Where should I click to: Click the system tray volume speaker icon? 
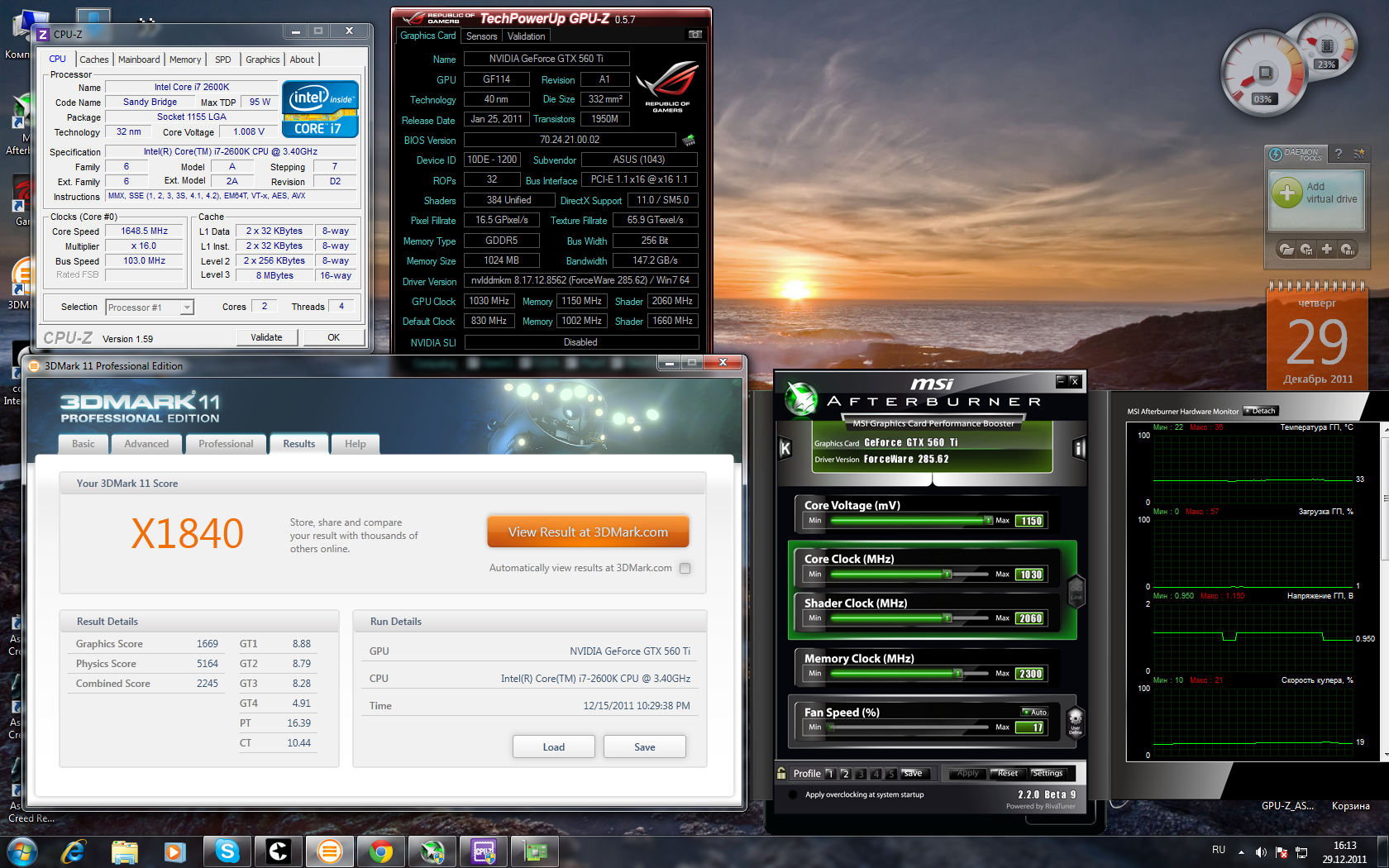[x=1260, y=852]
